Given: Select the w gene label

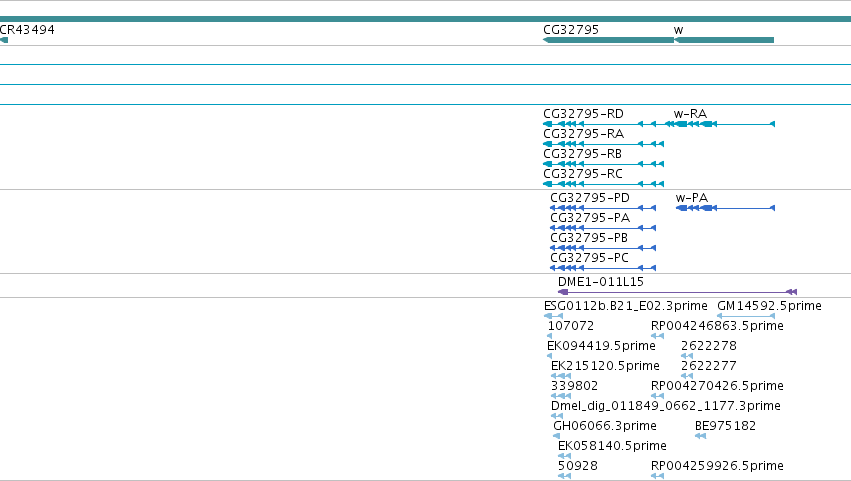Looking at the screenshot, I should 678,30.
